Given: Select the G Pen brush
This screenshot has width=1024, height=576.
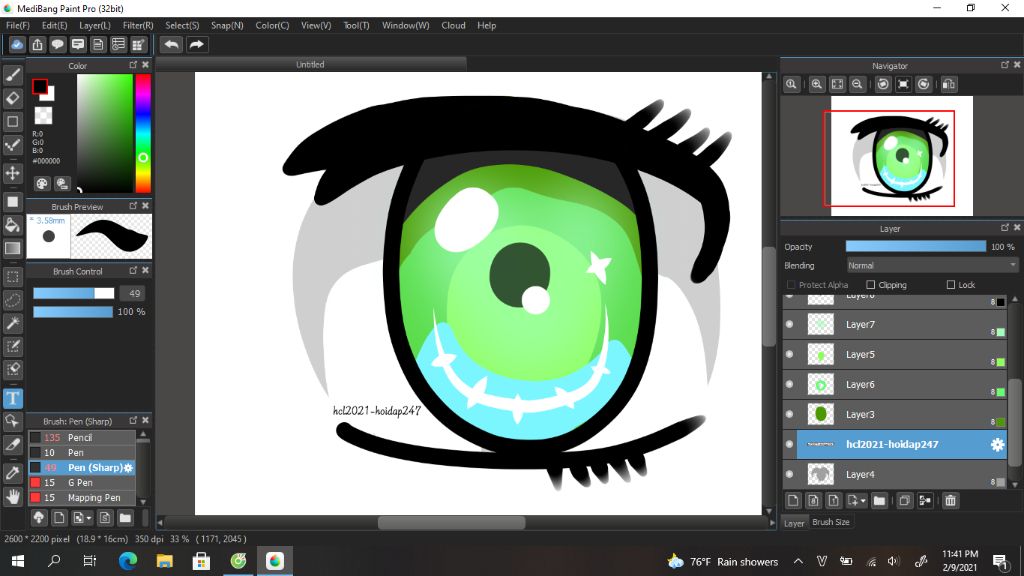Looking at the screenshot, I should 80,483.
